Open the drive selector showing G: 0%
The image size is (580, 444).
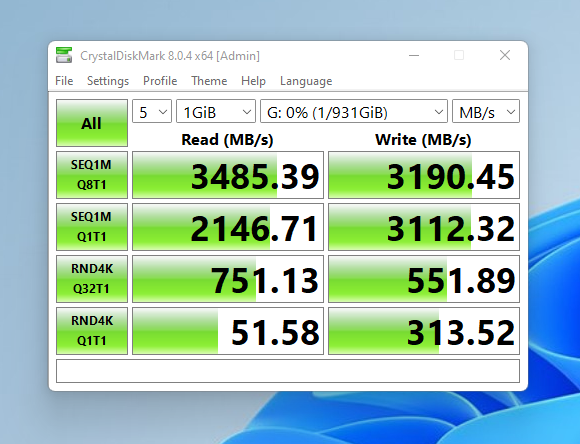[x=354, y=111]
